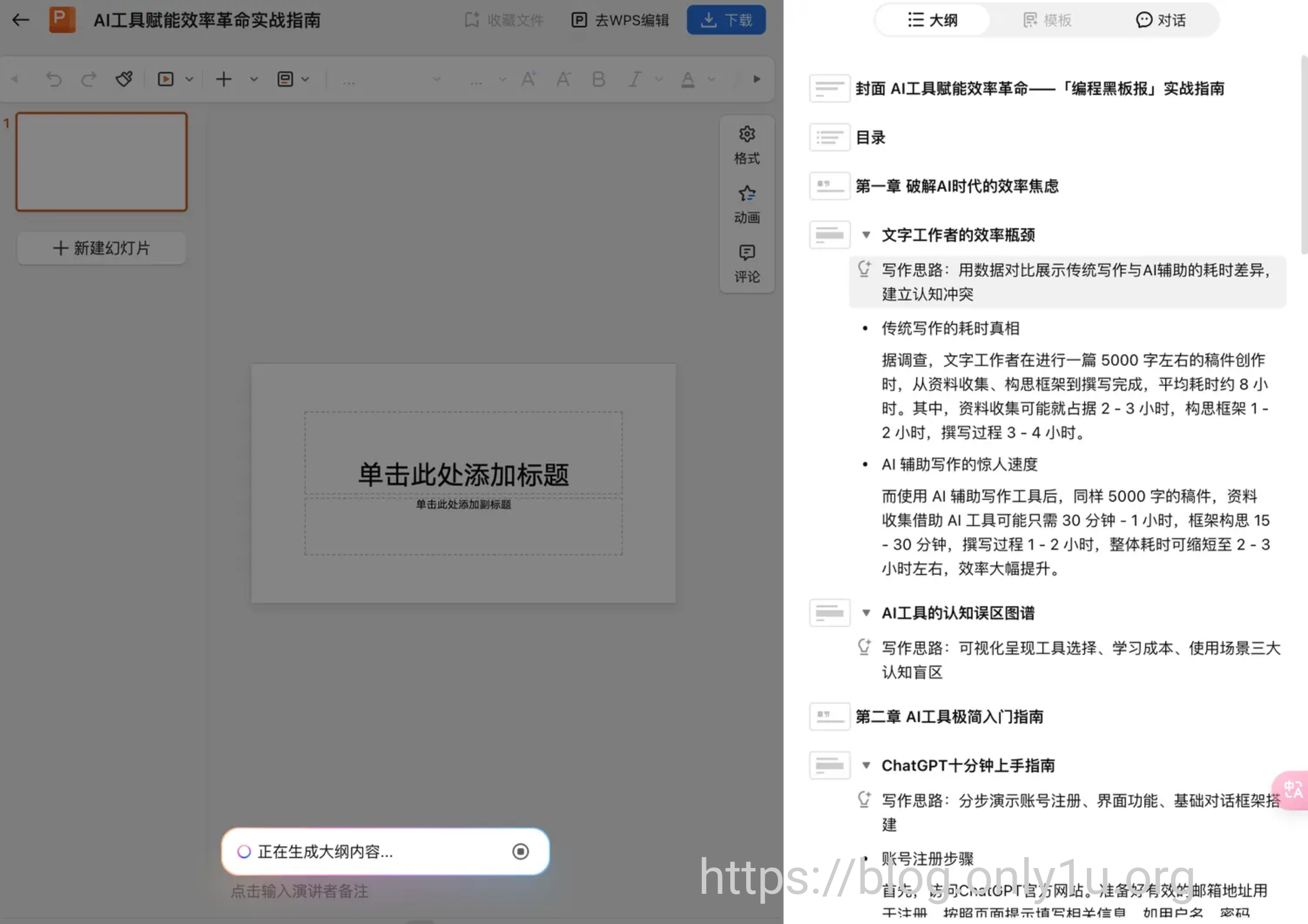The image size is (1308, 924).
Task: Stop outline generation with stop button
Action: 520,852
